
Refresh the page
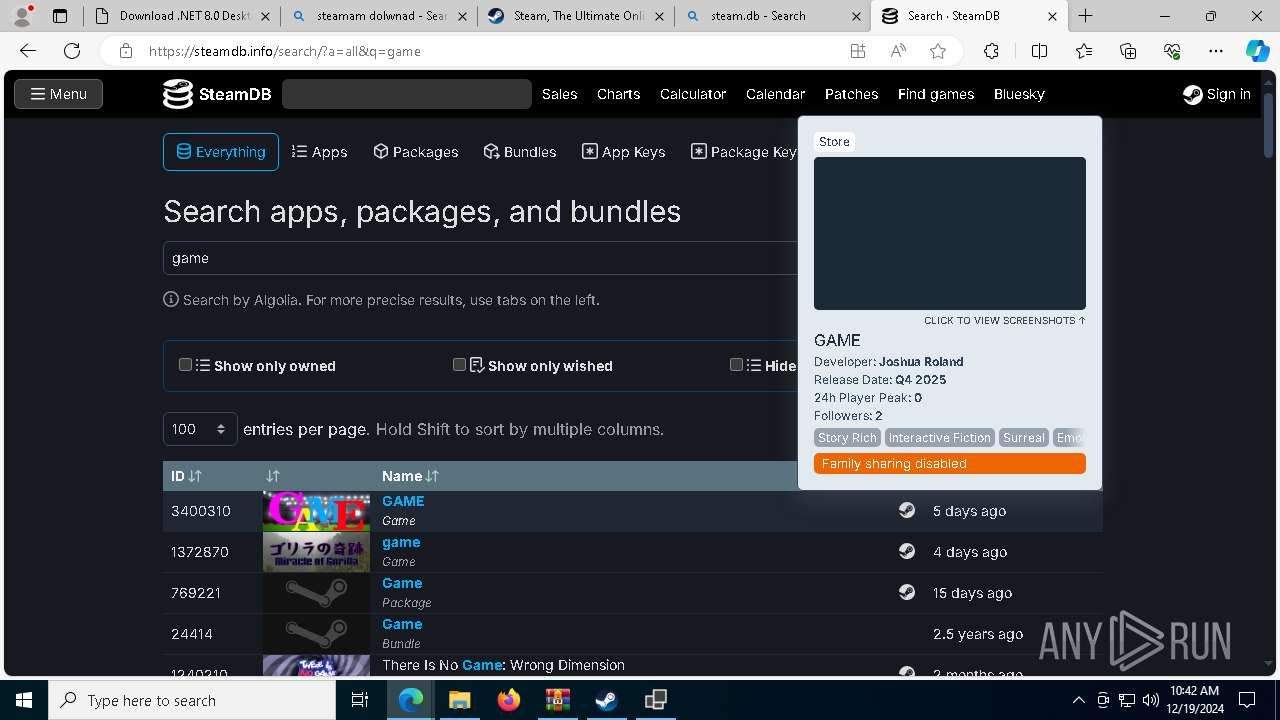coord(72,51)
